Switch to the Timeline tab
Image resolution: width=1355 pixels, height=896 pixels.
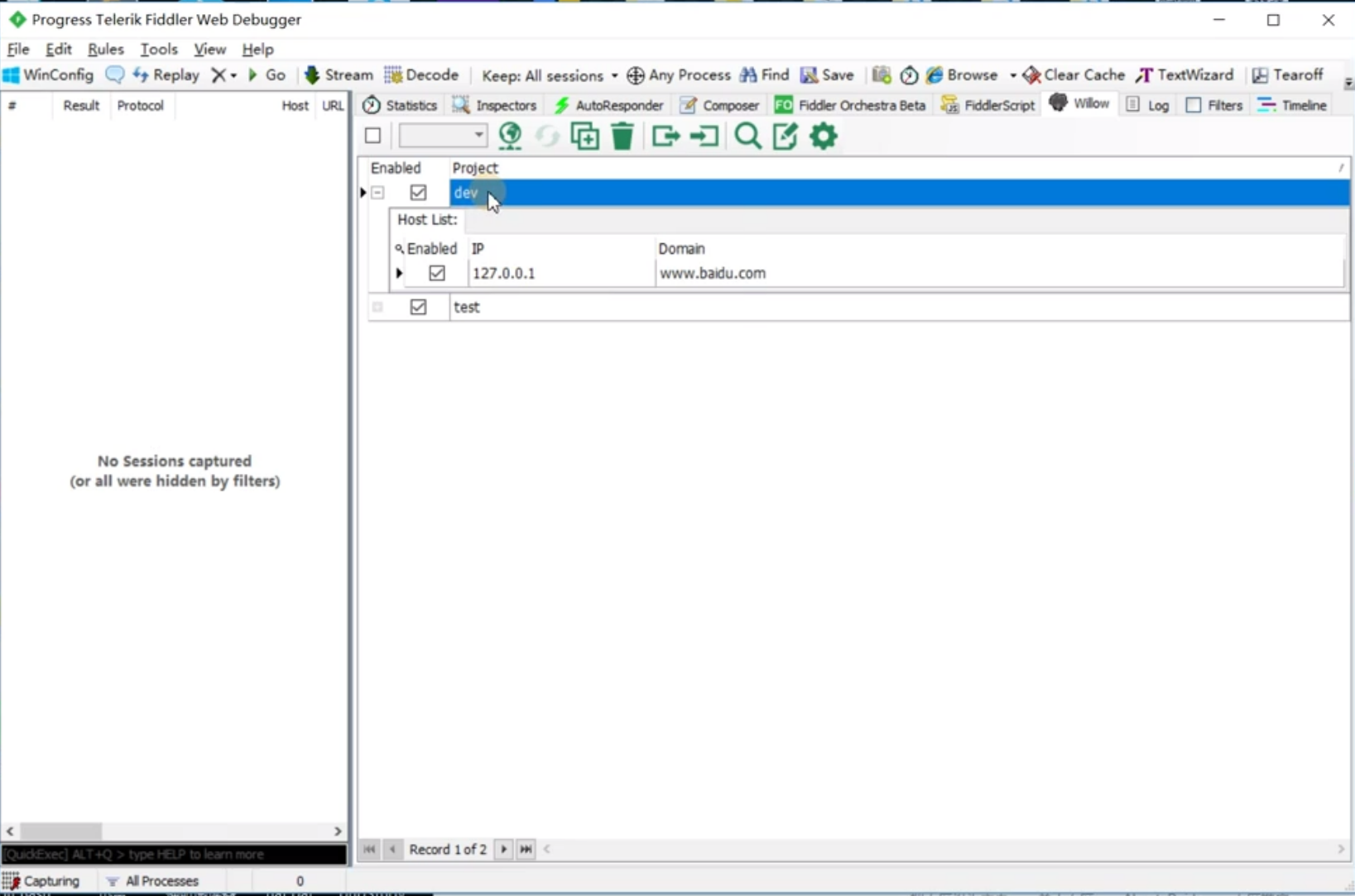(x=1292, y=105)
